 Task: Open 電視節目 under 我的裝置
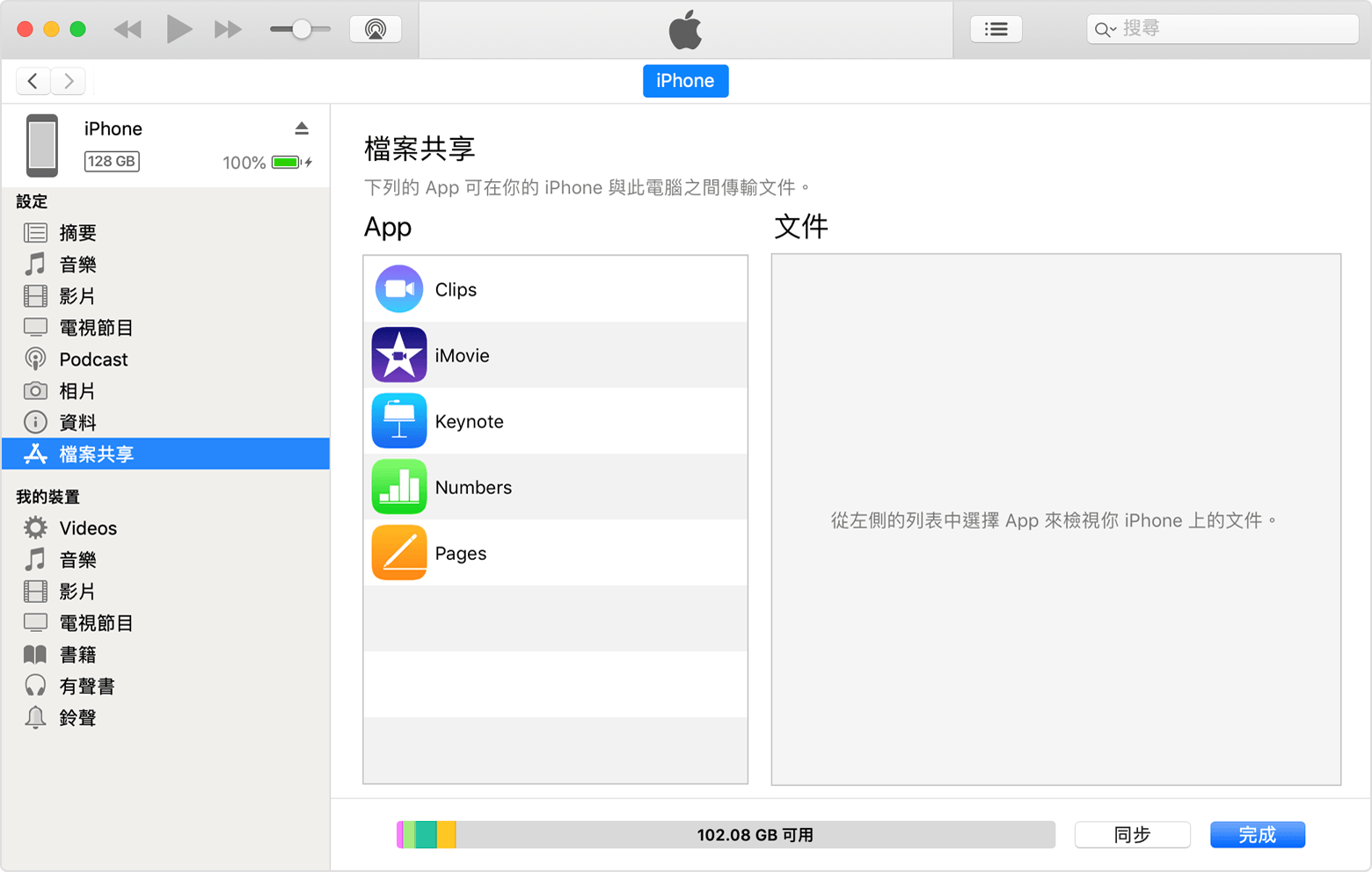point(165,623)
